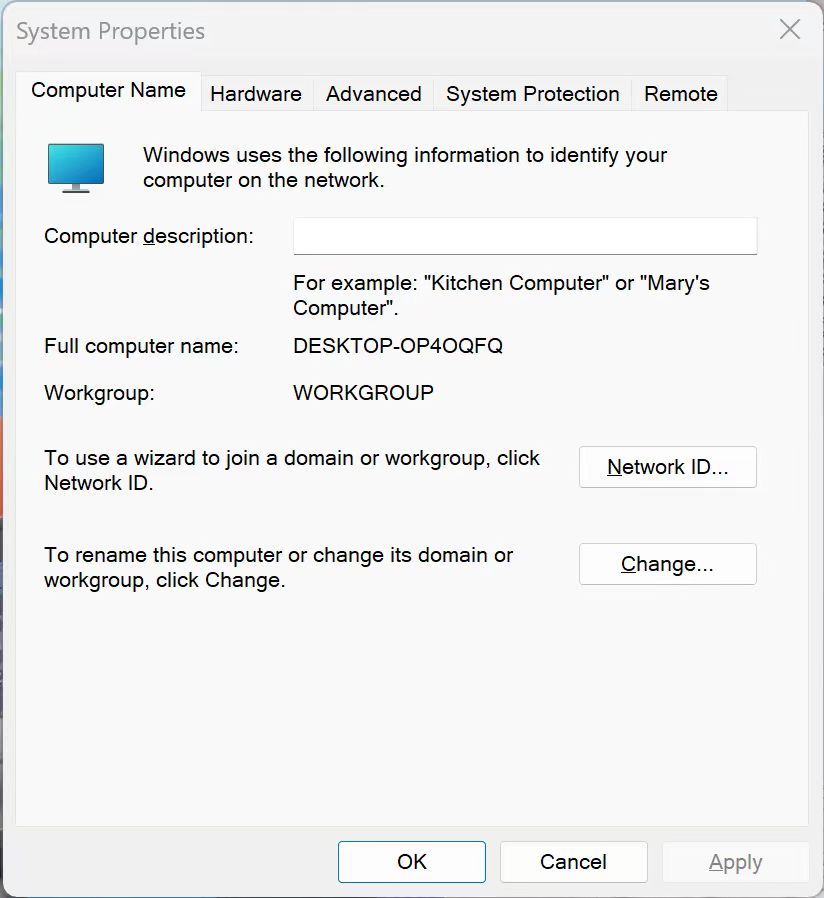Confirm with the OK button
Screen dimensions: 824x898
point(411,862)
